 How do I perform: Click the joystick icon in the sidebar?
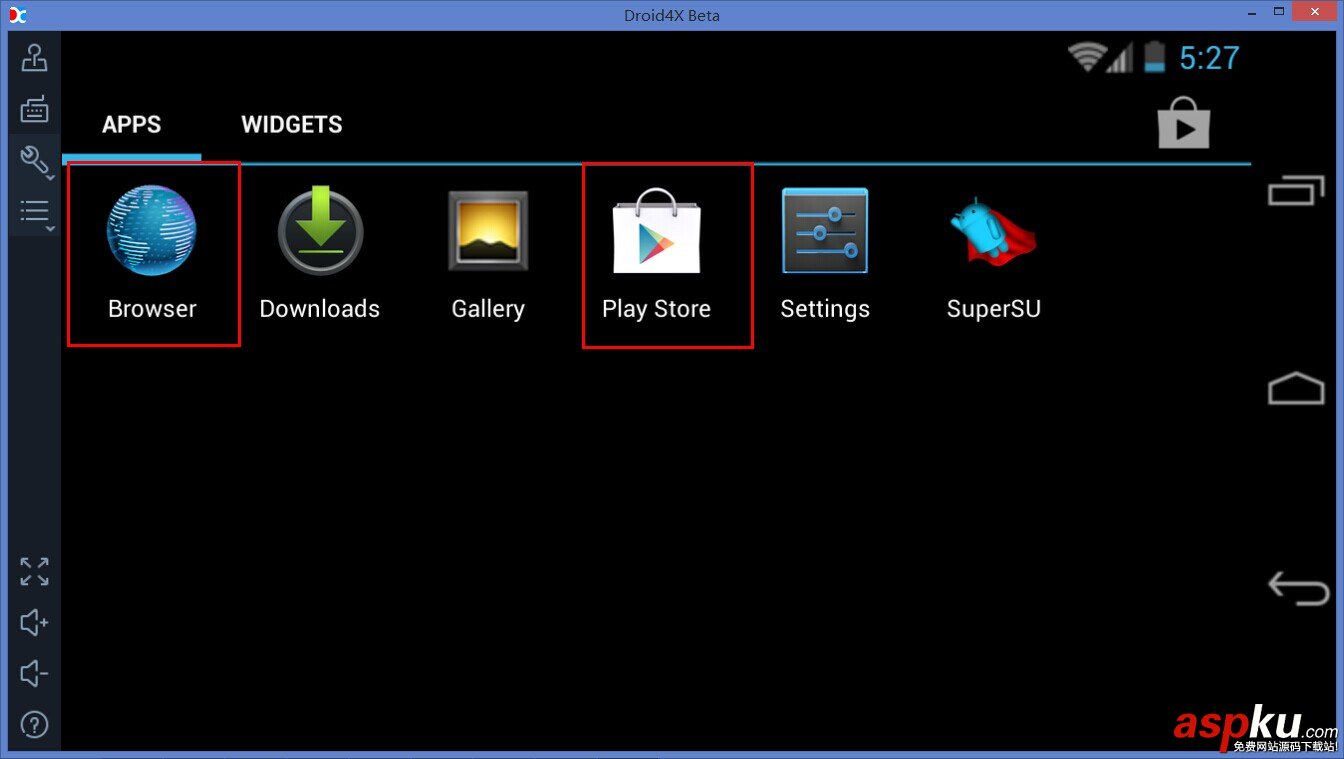point(34,58)
